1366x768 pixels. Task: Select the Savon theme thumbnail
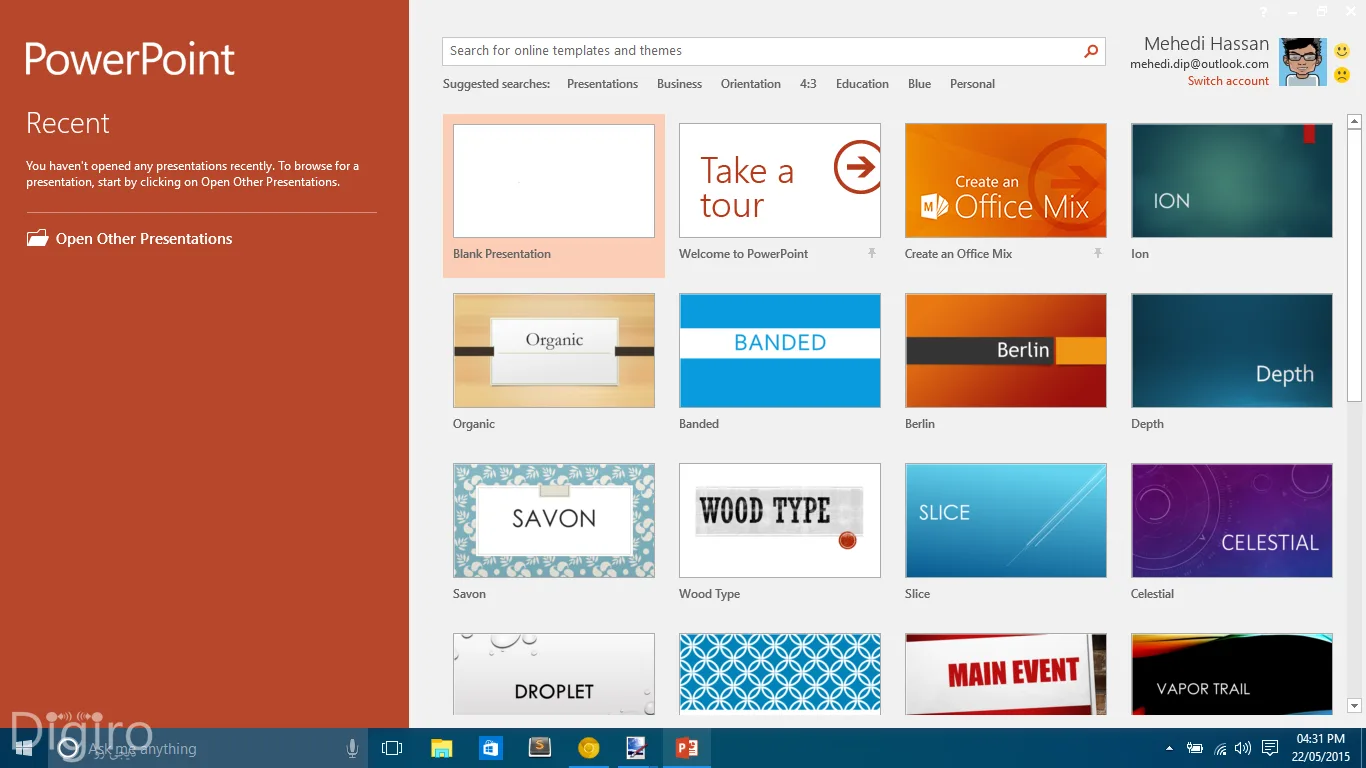pyautogui.click(x=554, y=521)
